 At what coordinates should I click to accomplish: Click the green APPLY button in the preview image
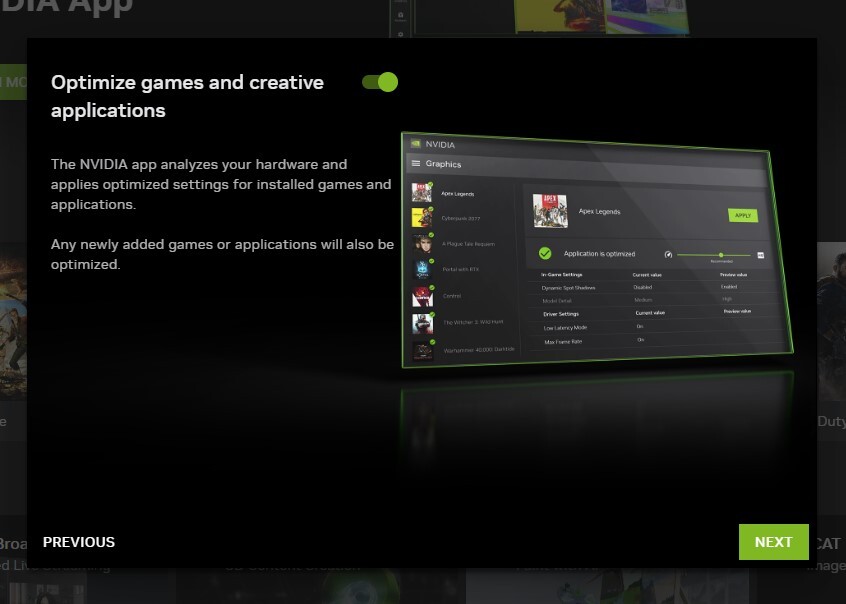742,215
